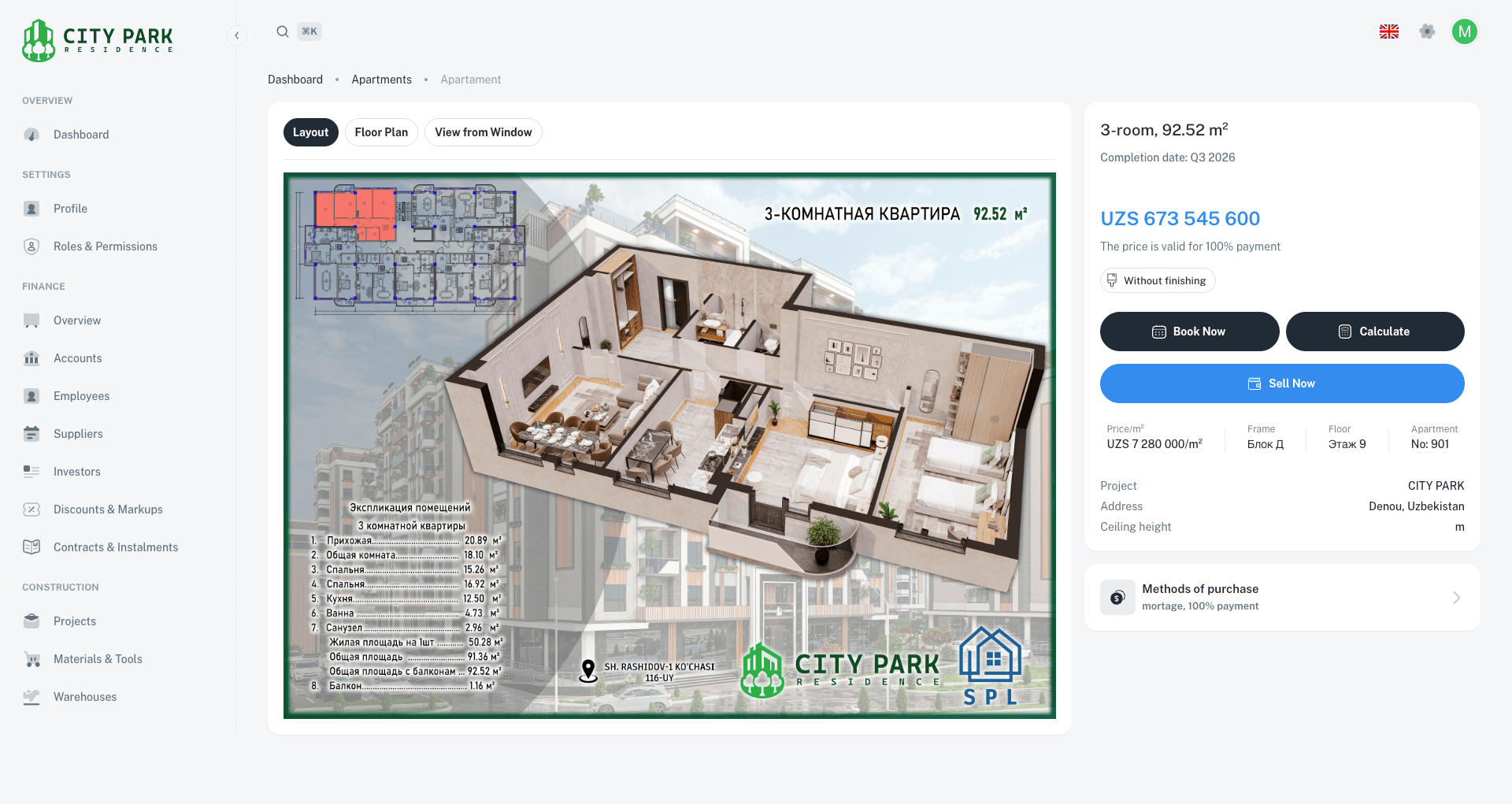Click the blue Sell Now button
Screen dimensions: 1512x804
coord(1281,383)
